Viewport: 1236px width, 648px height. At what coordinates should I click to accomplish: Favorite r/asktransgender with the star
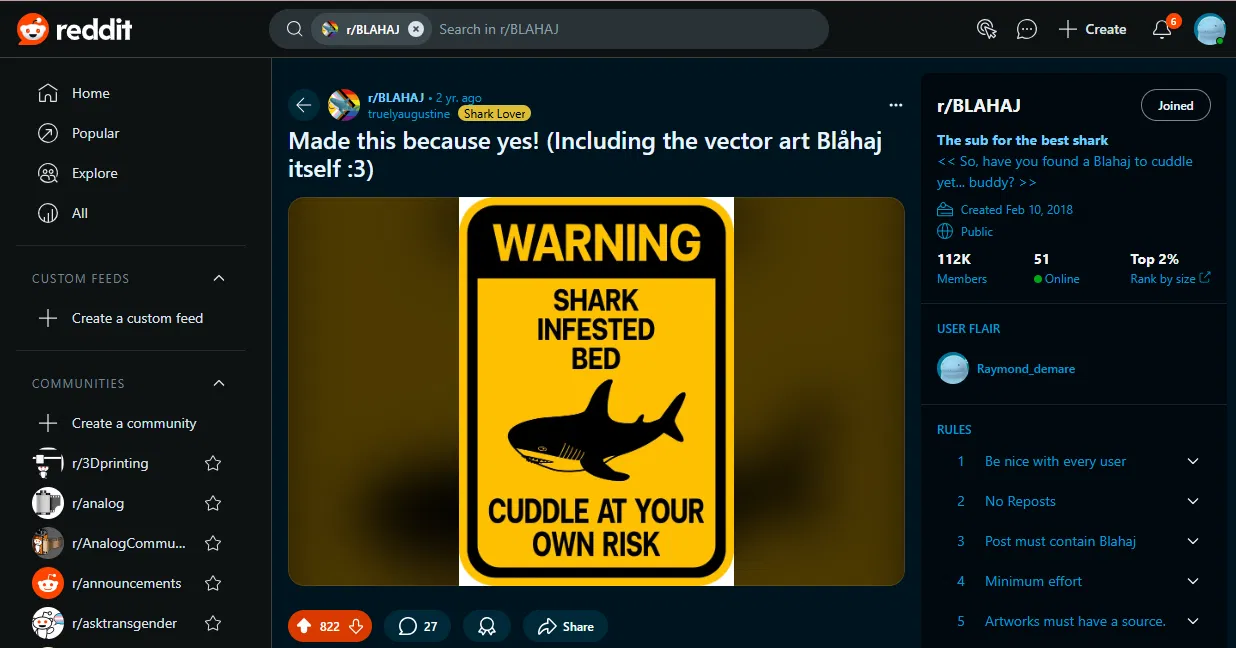pyautogui.click(x=213, y=623)
